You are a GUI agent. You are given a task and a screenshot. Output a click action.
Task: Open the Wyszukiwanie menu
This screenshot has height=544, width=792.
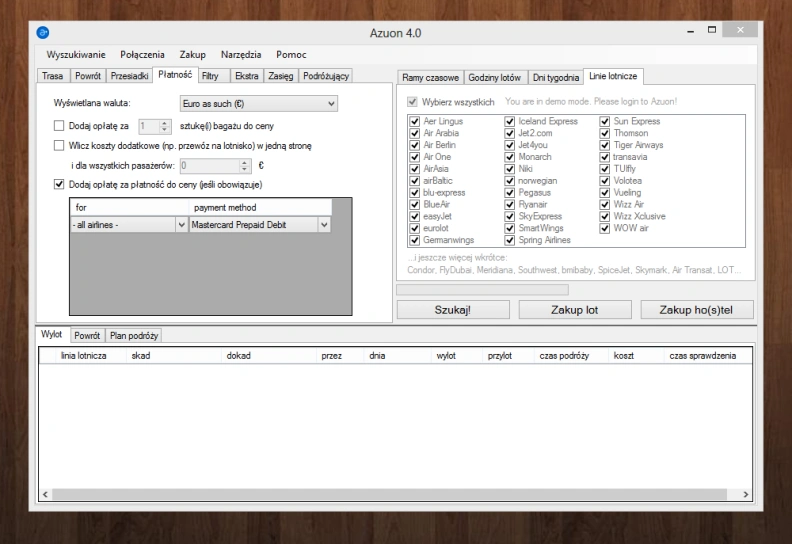tap(76, 55)
